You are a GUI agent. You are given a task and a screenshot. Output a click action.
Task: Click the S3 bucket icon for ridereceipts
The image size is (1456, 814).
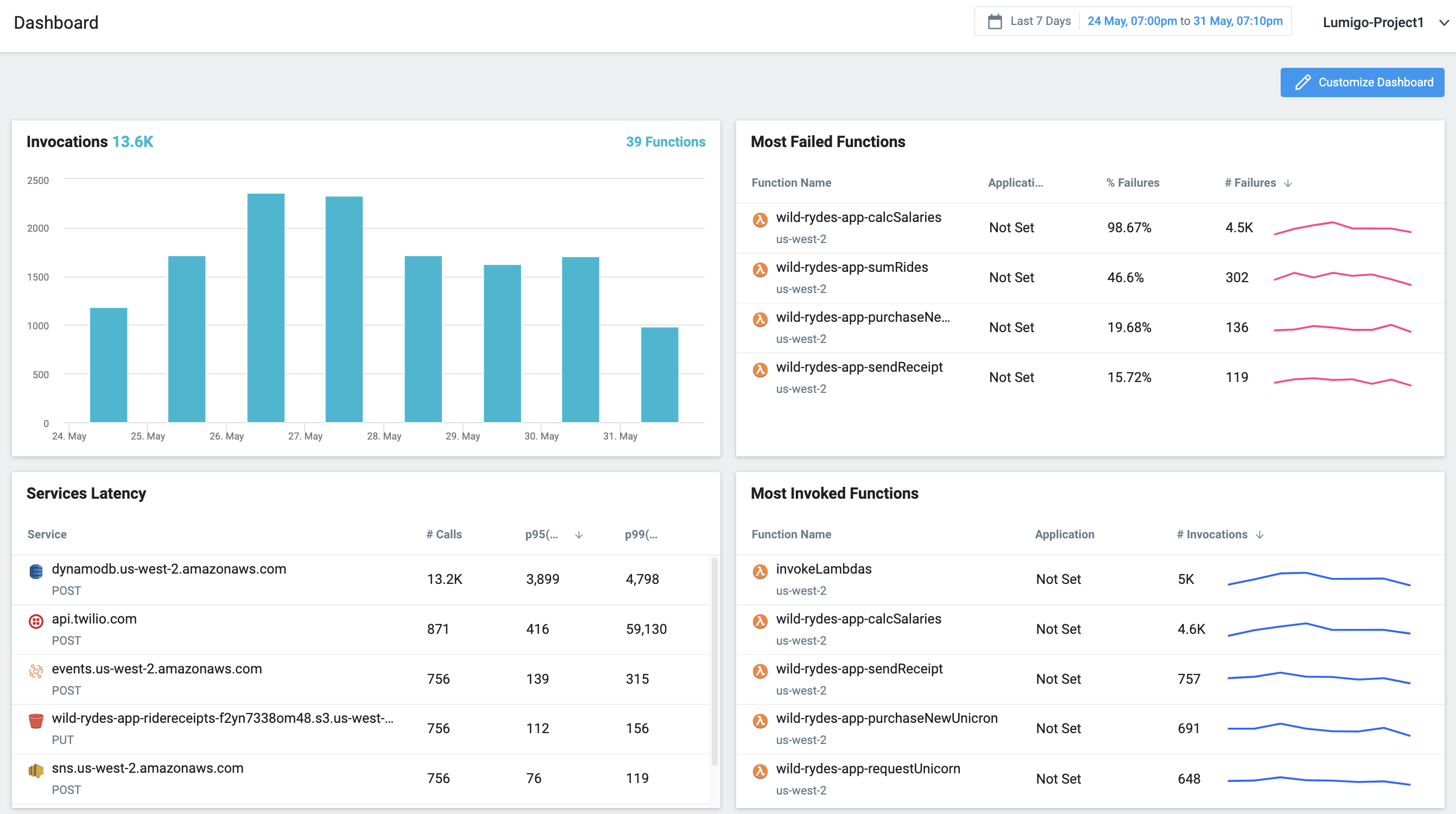(36, 721)
